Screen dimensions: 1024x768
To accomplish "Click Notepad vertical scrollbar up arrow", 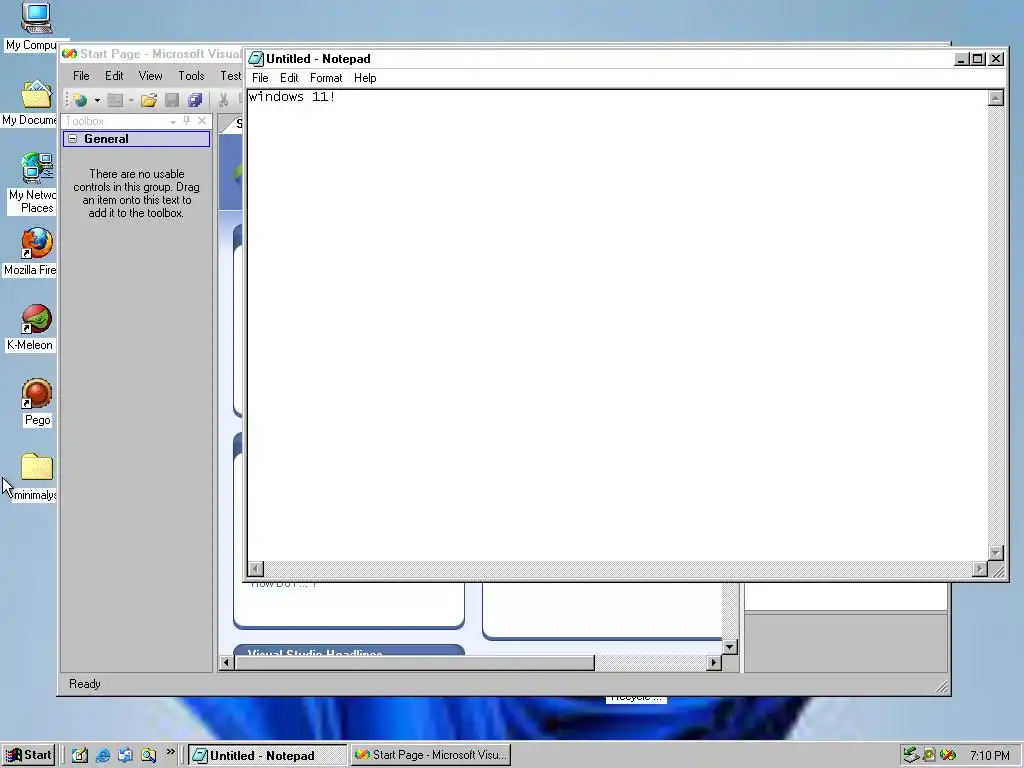I will point(995,98).
